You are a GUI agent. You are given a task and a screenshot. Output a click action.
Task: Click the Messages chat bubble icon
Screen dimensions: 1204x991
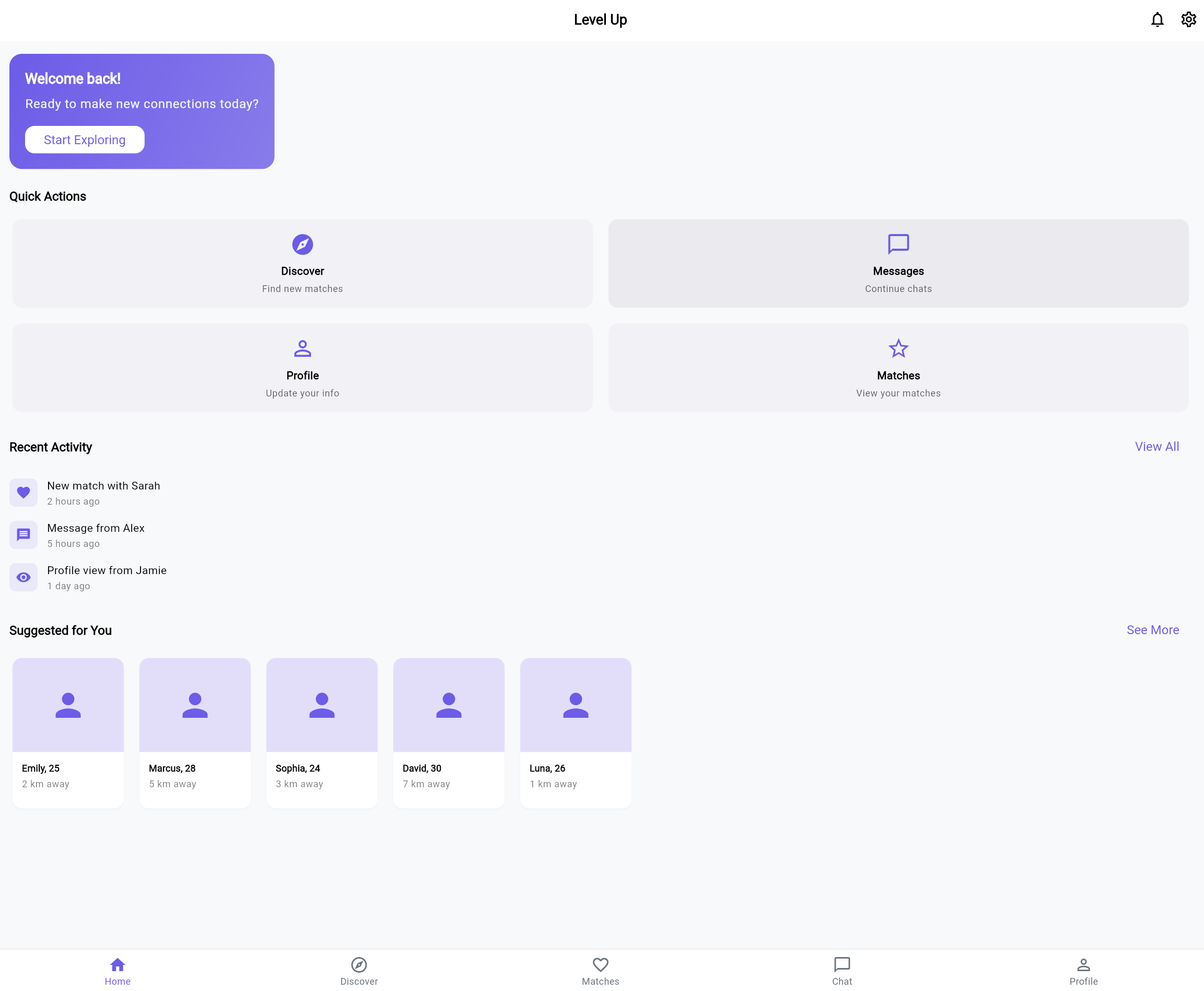[898, 244]
